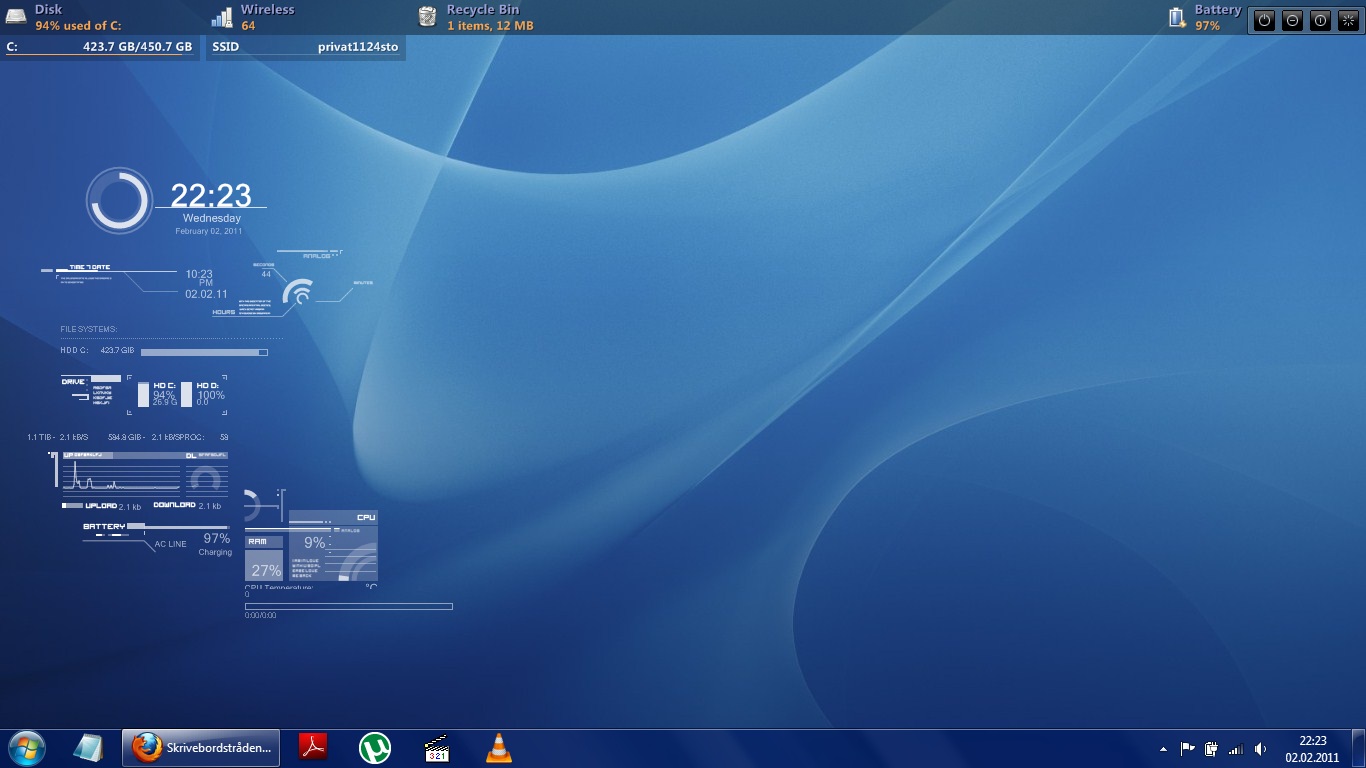This screenshot has height=768, width=1366.
Task: Click the "February 02, 2011" date text
Action: click(x=209, y=231)
